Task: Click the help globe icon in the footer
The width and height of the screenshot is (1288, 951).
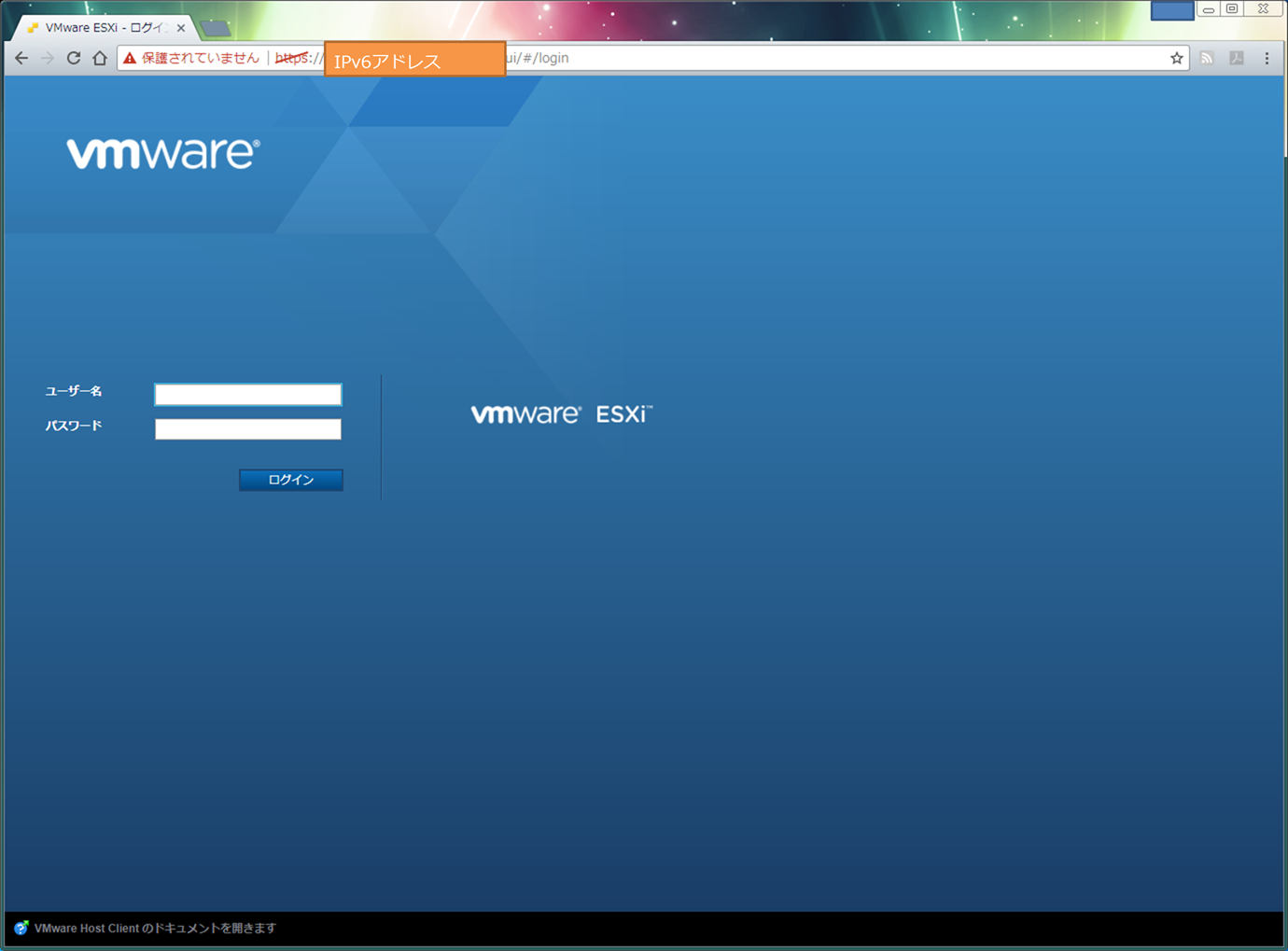Action: pyautogui.click(x=21, y=928)
